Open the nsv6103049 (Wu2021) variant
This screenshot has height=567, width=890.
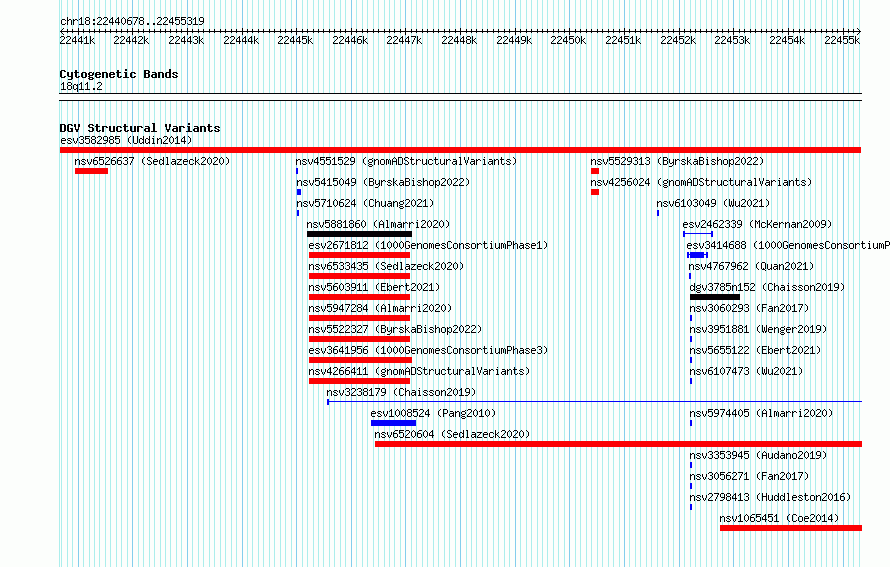[713, 203]
